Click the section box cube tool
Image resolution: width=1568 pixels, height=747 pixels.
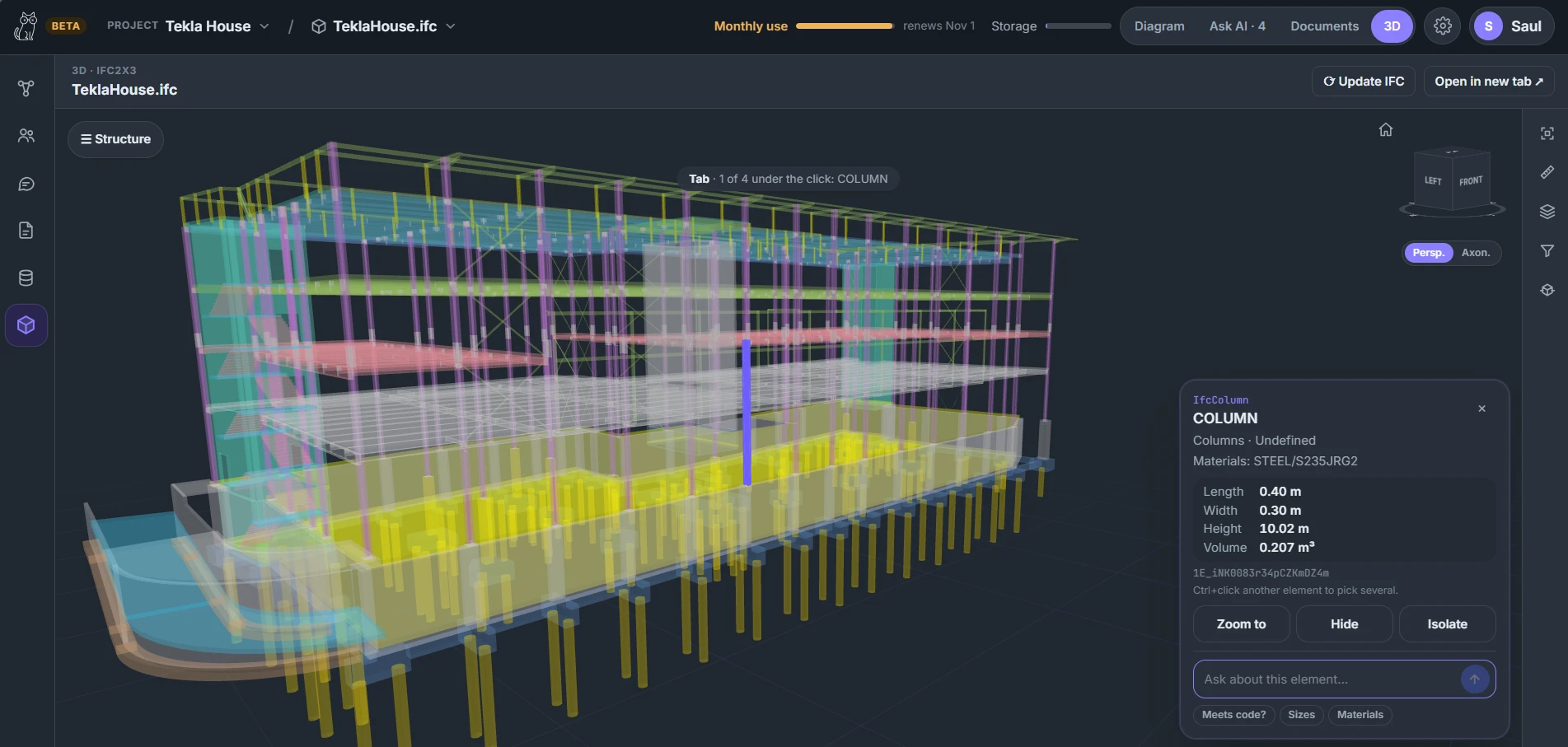pyautogui.click(x=1547, y=290)
